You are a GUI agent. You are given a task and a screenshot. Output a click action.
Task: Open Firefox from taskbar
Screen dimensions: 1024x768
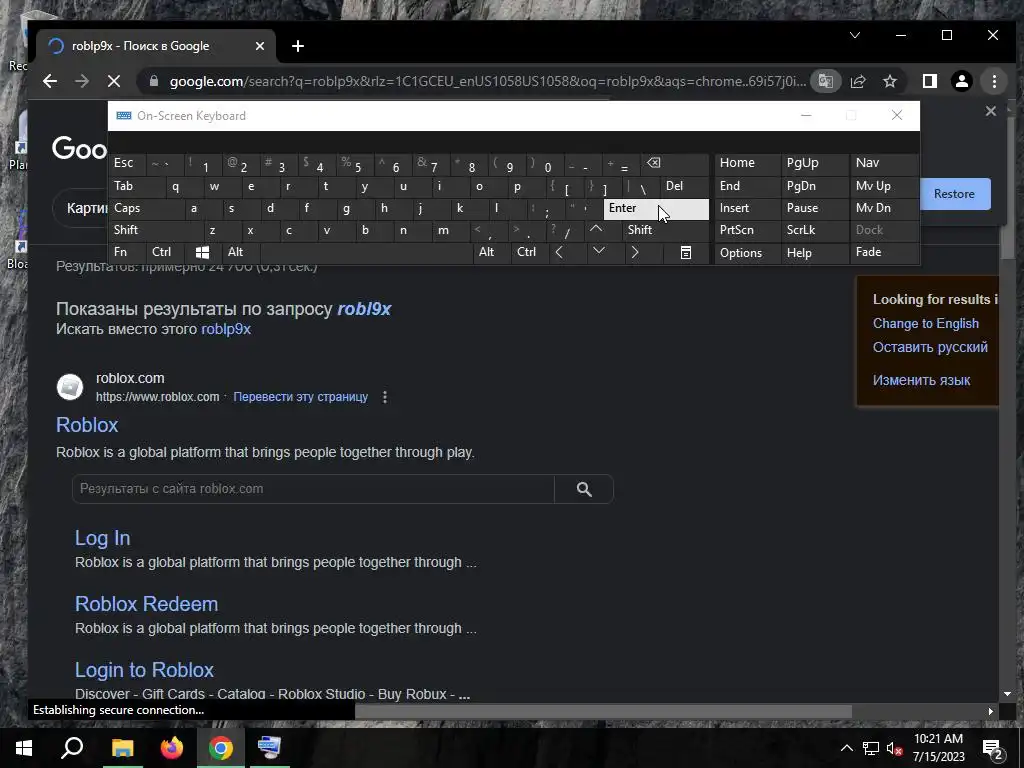(172, 748)
